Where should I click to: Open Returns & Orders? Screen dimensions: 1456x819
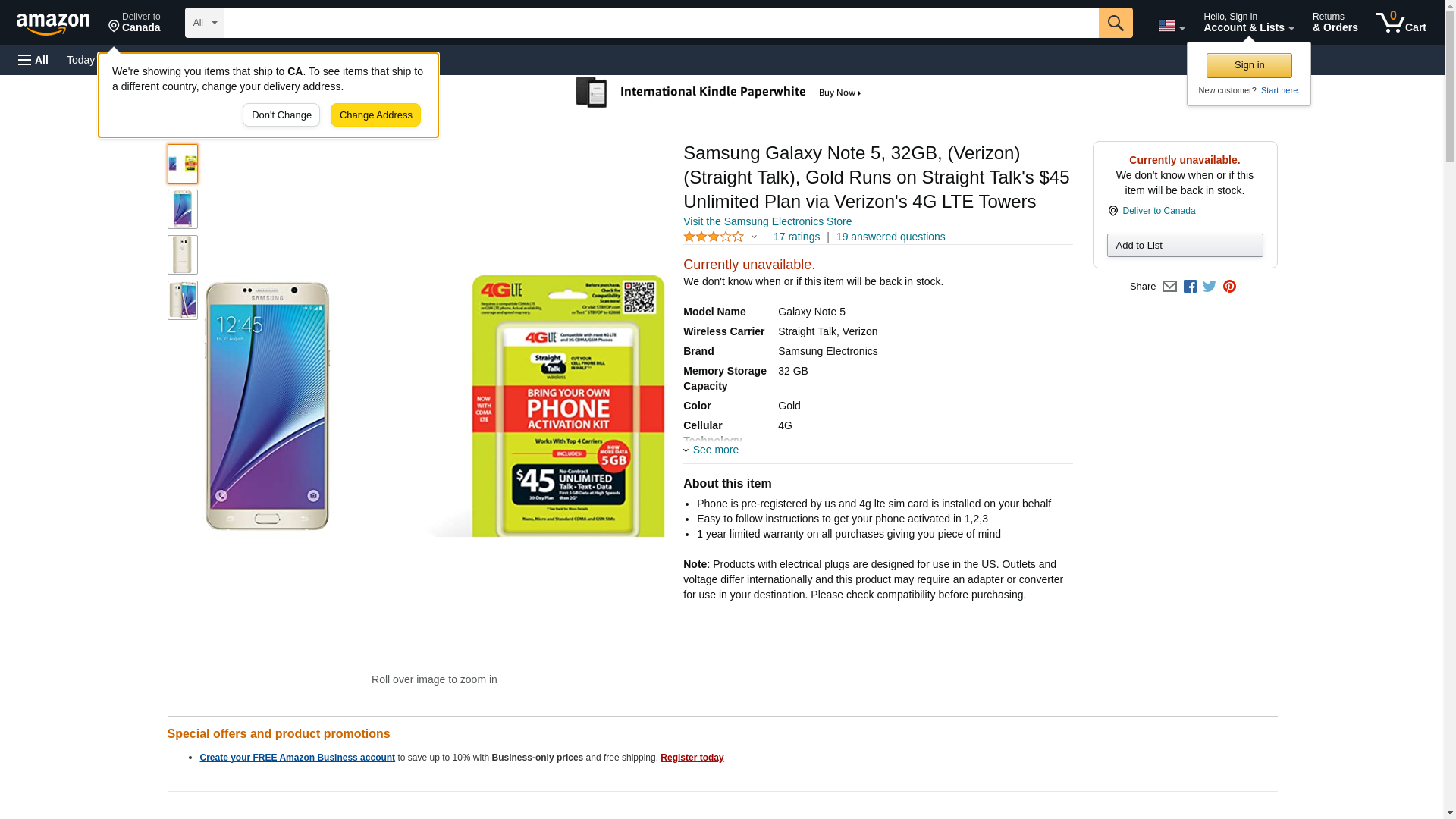1335,23
